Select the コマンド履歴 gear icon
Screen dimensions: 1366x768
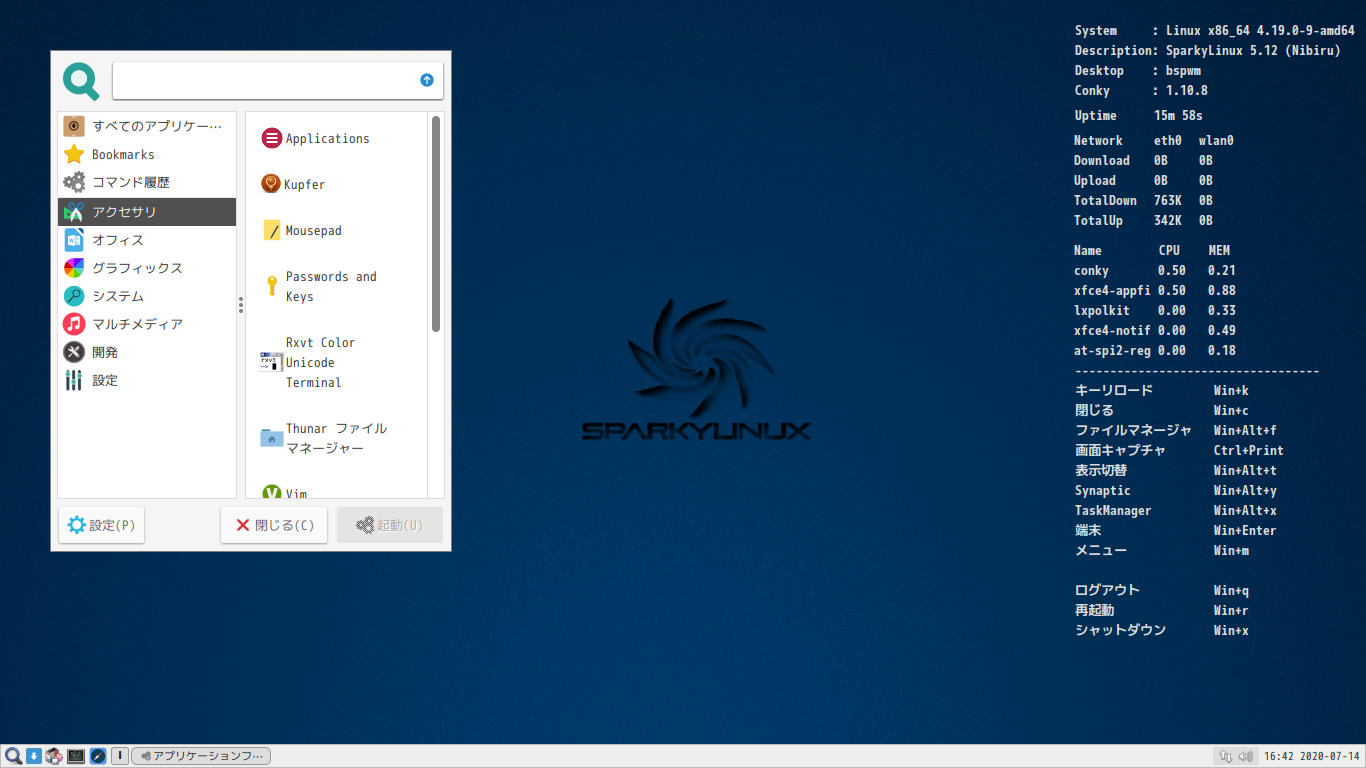(x=74, y=182)
